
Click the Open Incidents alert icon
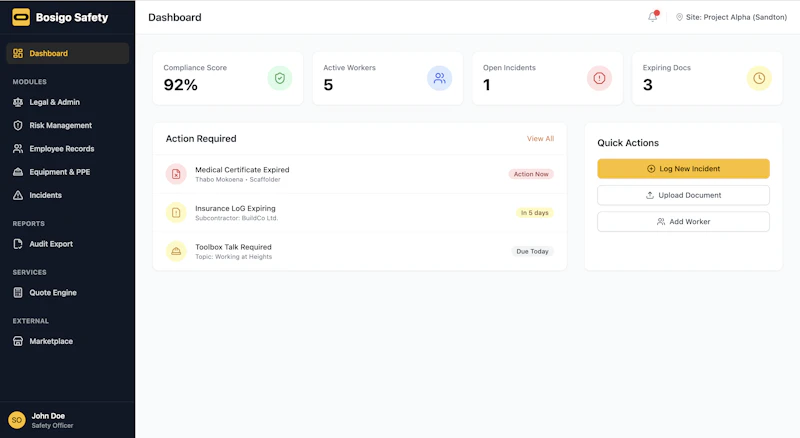[x=599, y=78]
